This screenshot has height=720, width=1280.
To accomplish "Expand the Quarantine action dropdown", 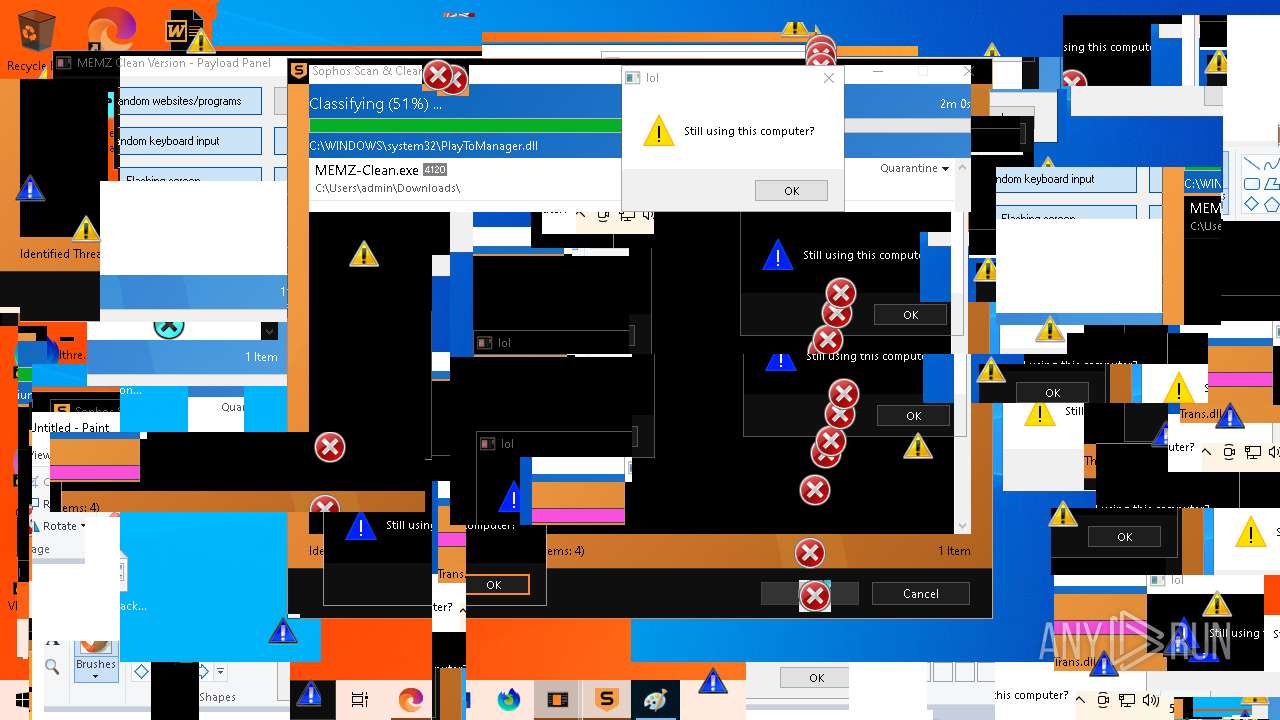I will [914, 168].
